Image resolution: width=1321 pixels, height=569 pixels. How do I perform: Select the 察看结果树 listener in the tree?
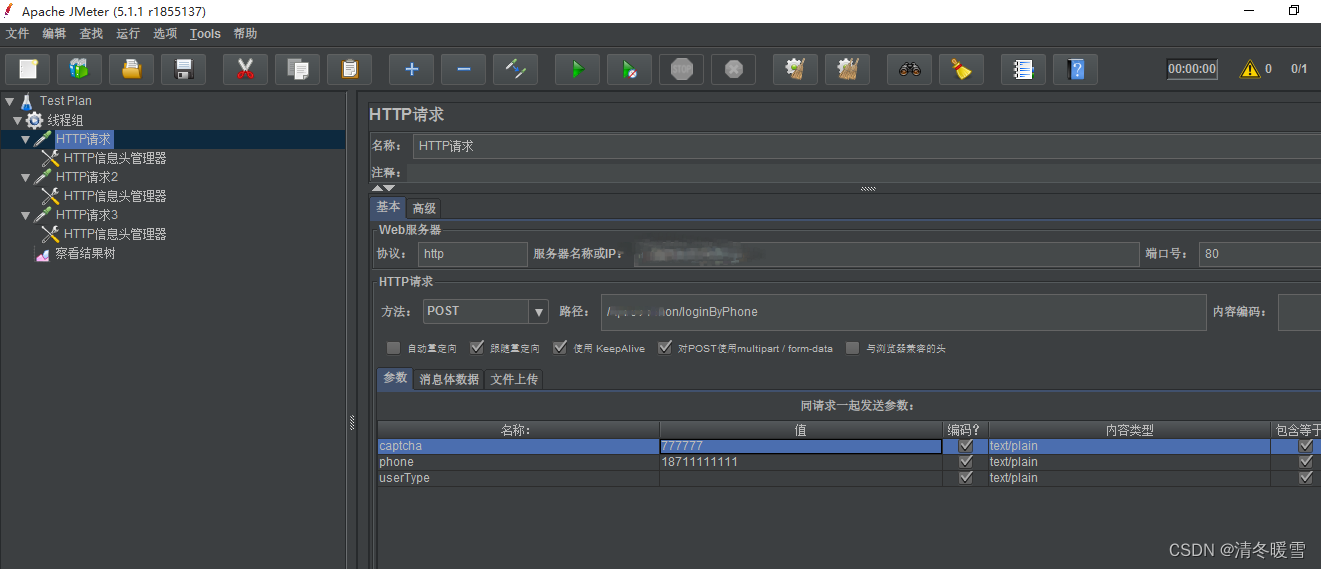pos(85,253)
